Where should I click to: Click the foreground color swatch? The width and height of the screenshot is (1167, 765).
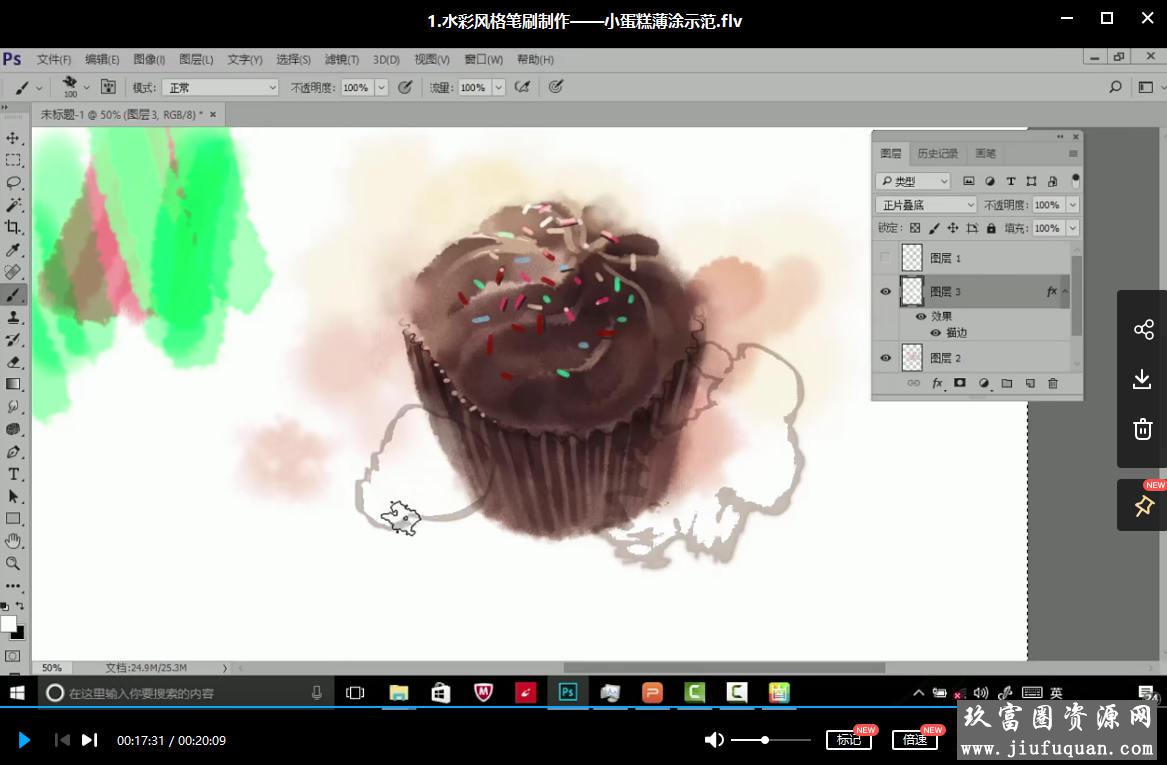click(8, 624)
